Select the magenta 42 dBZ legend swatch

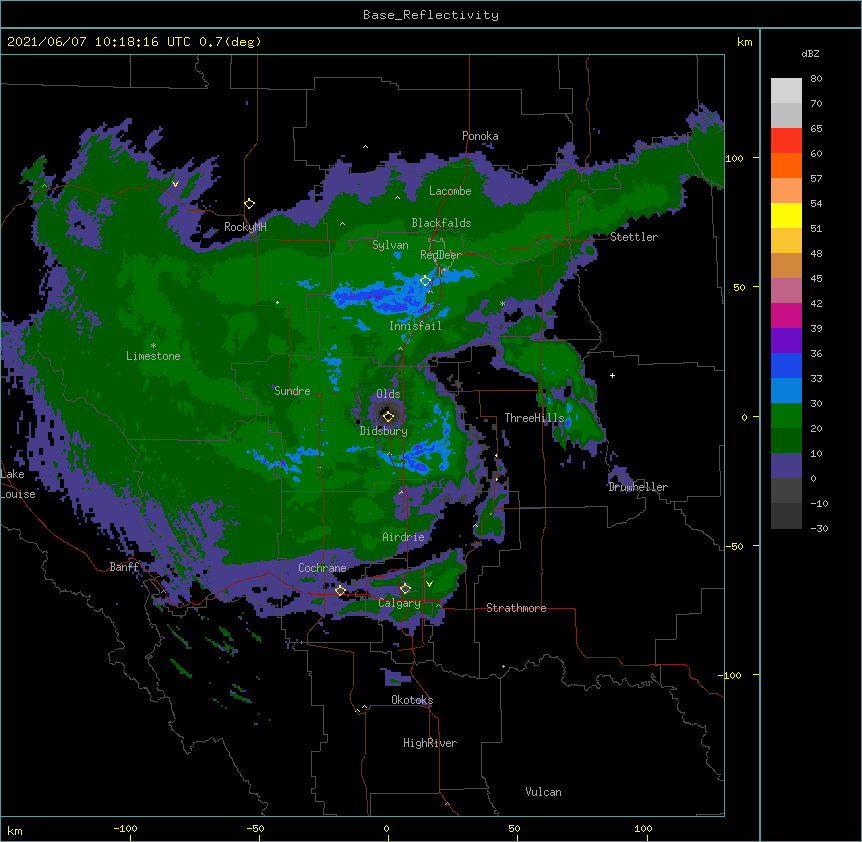click(x=786, y=315)
